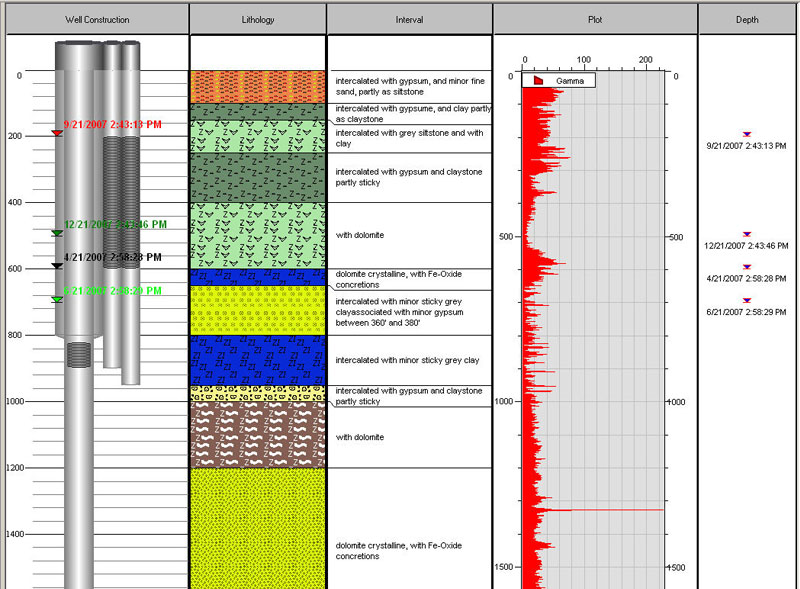The image size is (800, 589).
Task: Click the upper well screen on the casing
Action: click(x=121, y=202)
